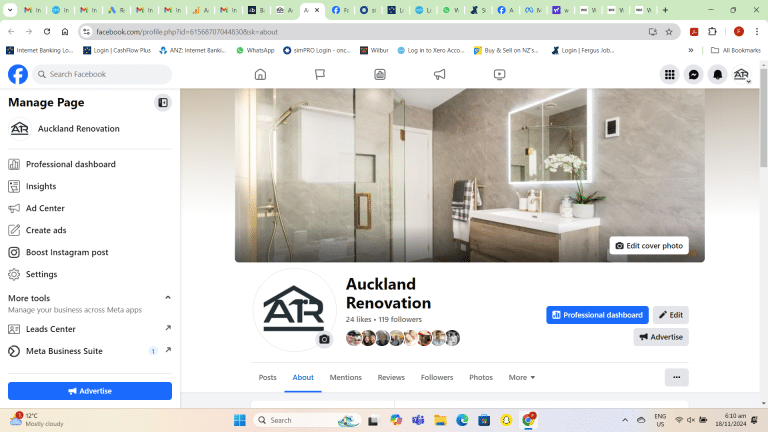Click the Edit cover photo button

coord(649,245)
